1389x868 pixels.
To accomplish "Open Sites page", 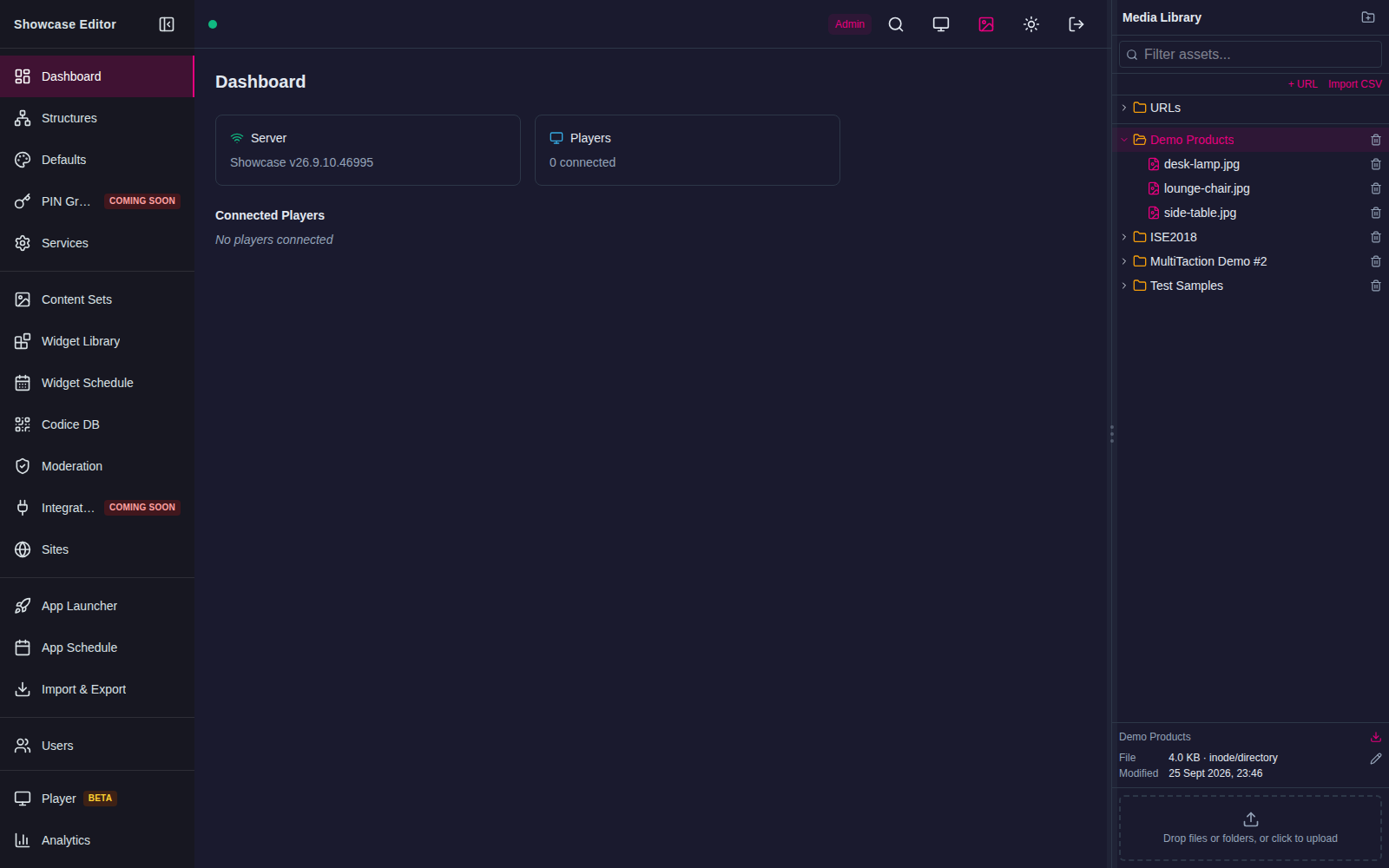I will pyautogui.click(x=97, y=549).
